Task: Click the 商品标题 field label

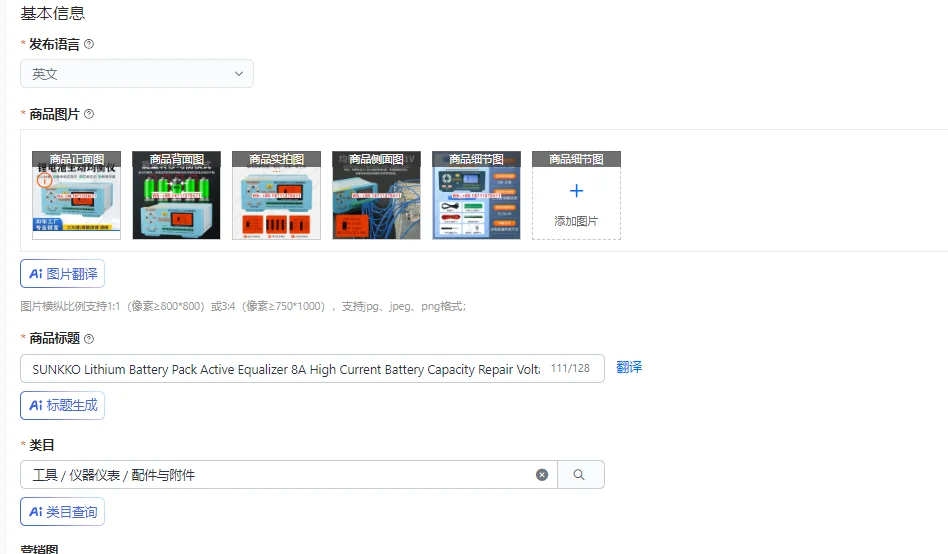Action: coord(54,339)
